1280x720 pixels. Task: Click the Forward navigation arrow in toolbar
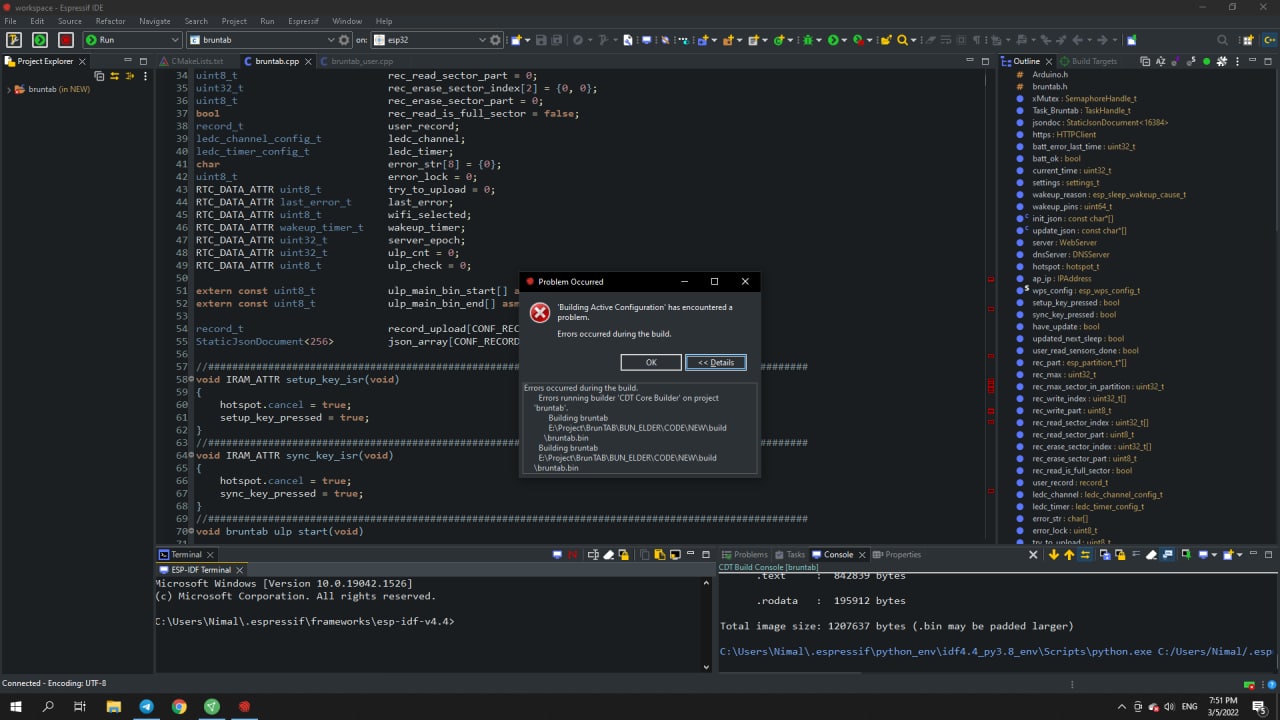pos(1102,40)
